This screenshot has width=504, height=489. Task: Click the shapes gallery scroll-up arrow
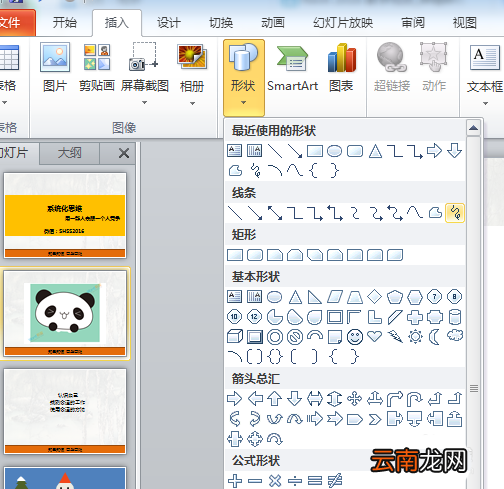point(473,128)
